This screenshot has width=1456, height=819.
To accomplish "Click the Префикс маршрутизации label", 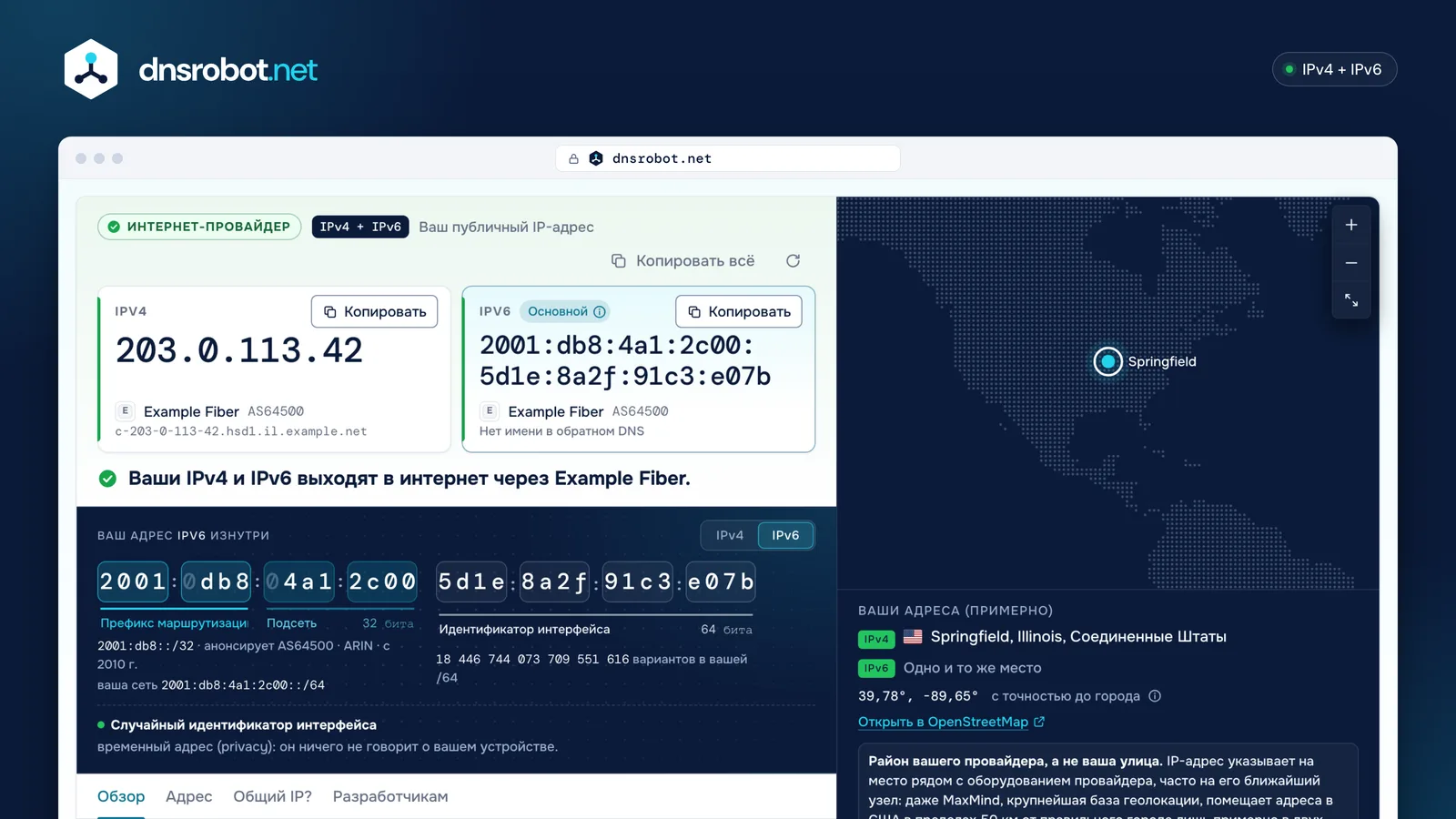I will point(174,623).
